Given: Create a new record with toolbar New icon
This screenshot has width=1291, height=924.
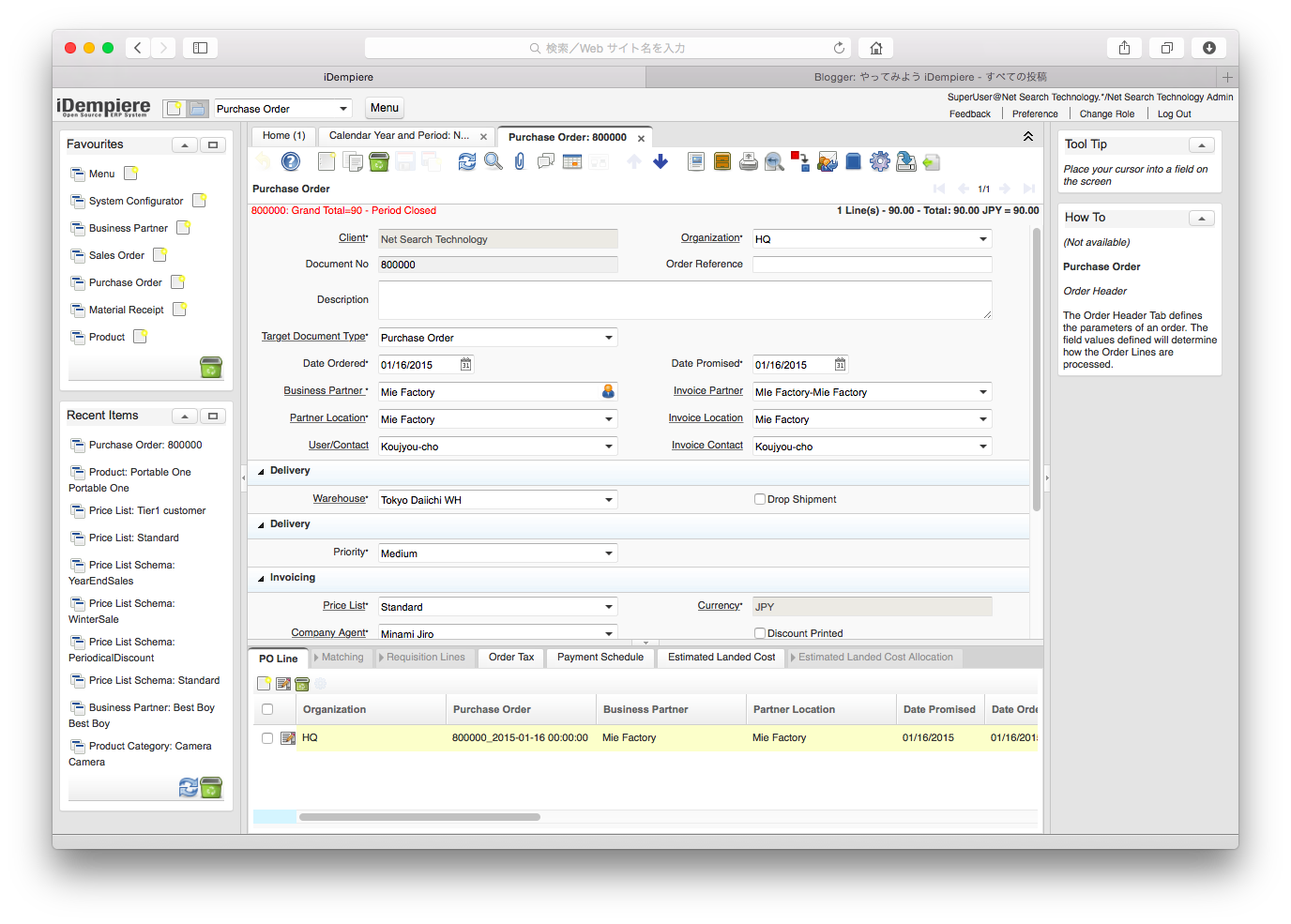Looking at the screenshot, I should pyautogui.click(x=327, y=161).
